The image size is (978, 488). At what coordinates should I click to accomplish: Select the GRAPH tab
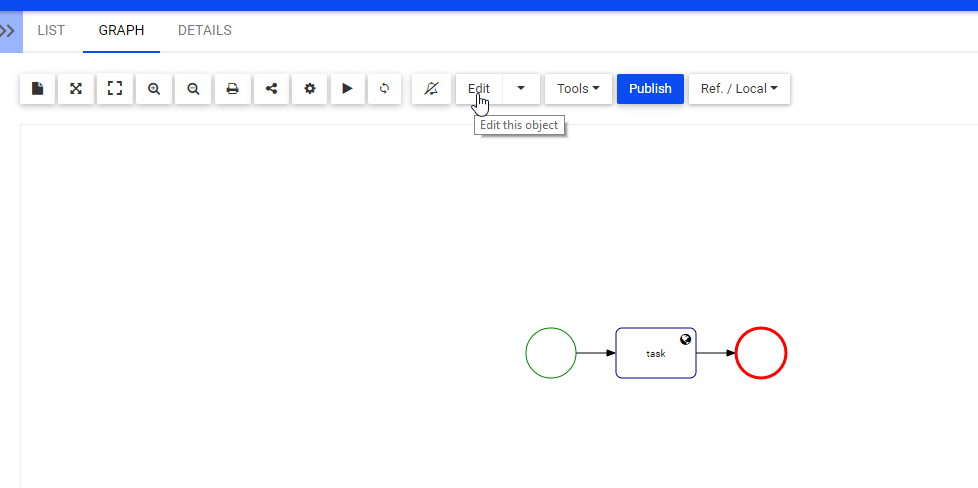tap(122, 31)
